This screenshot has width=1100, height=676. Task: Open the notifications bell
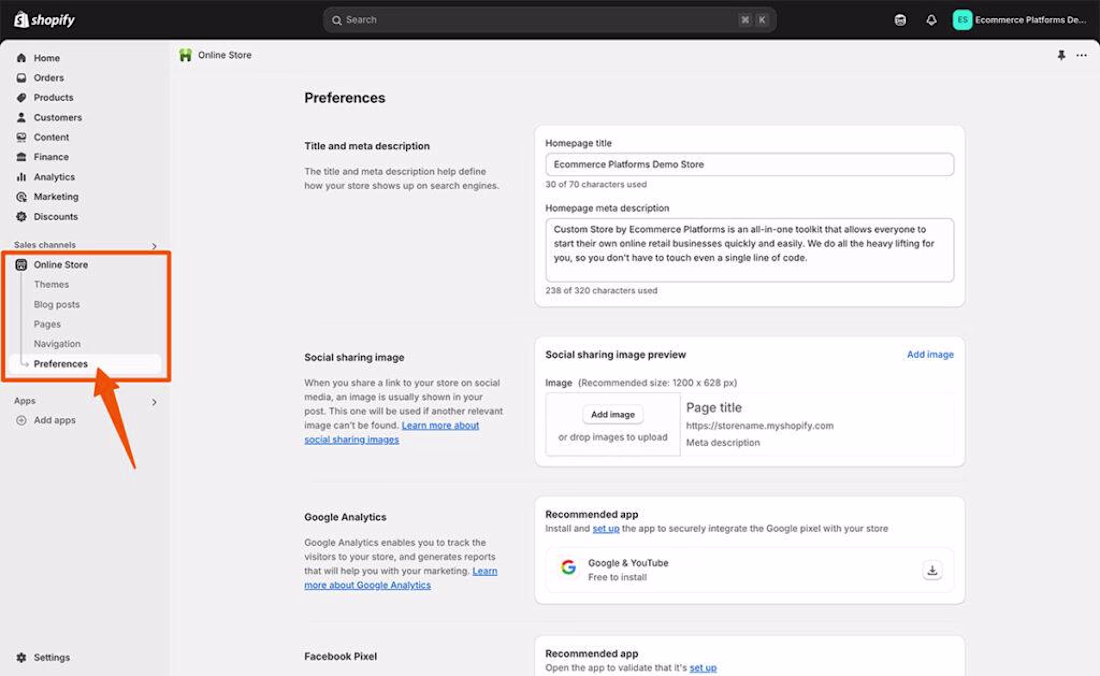click(931, 20)
